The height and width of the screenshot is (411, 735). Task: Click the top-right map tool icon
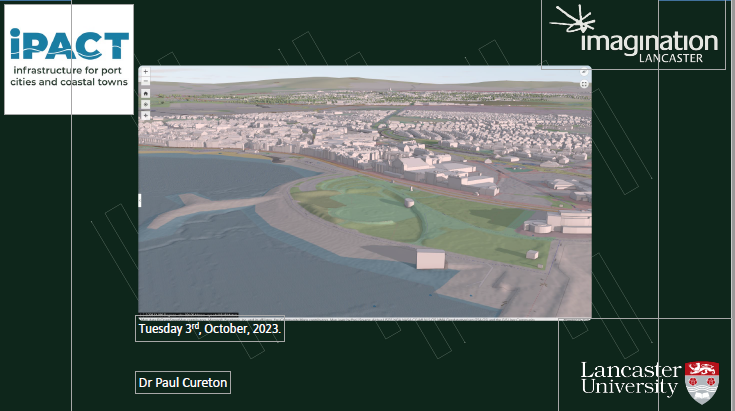(x=583, y=73)
